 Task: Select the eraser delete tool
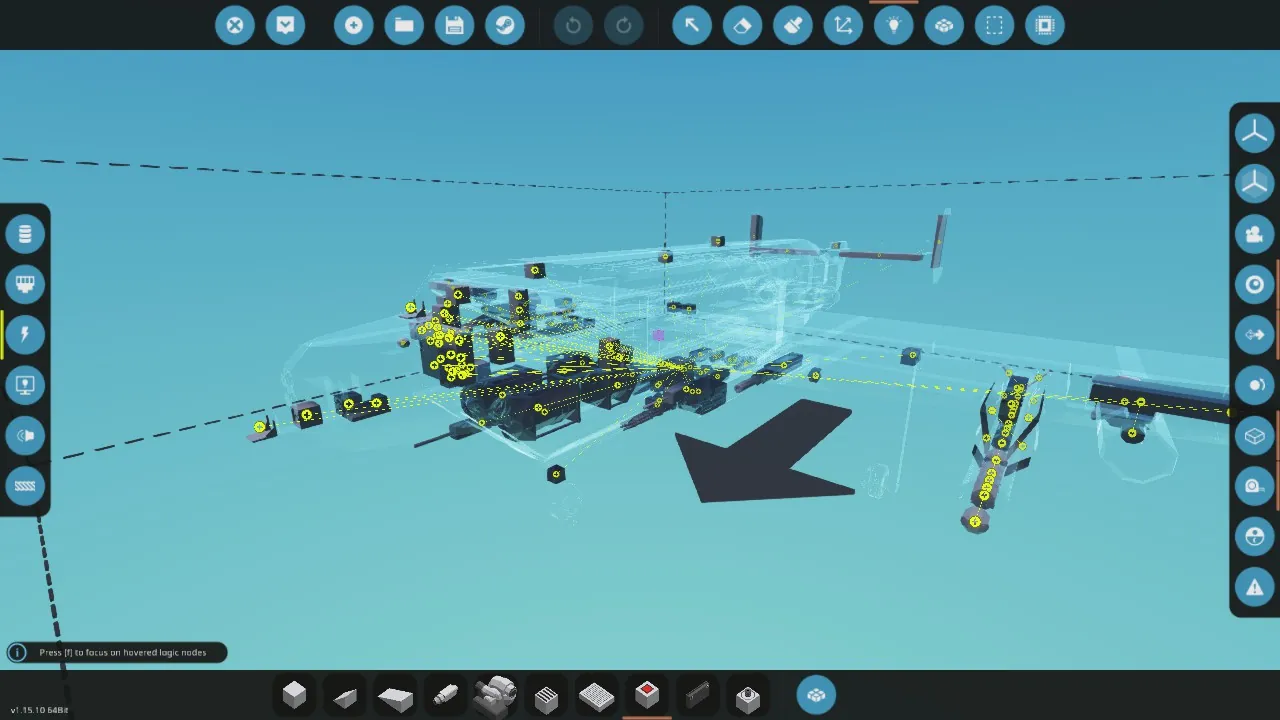[742, 25]
